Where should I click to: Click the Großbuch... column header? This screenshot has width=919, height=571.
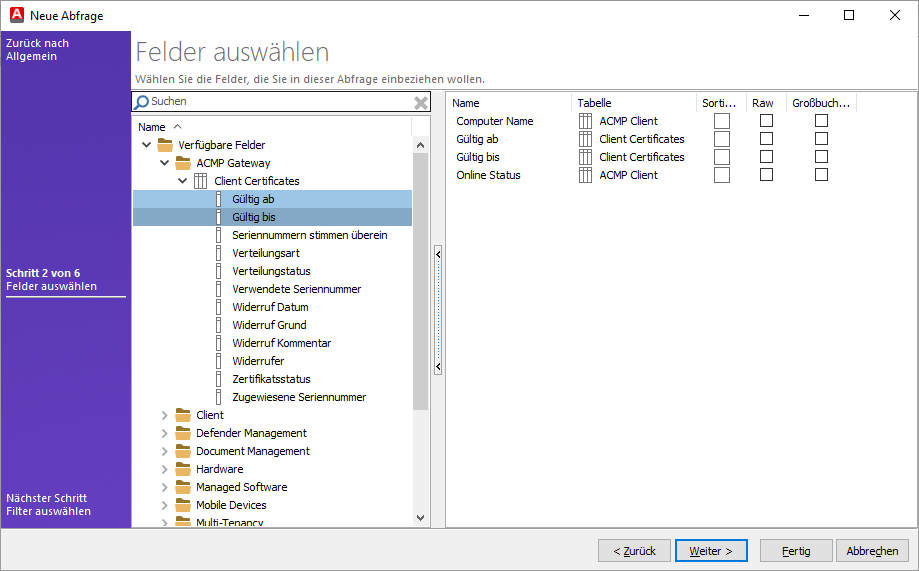click(821, 103)
